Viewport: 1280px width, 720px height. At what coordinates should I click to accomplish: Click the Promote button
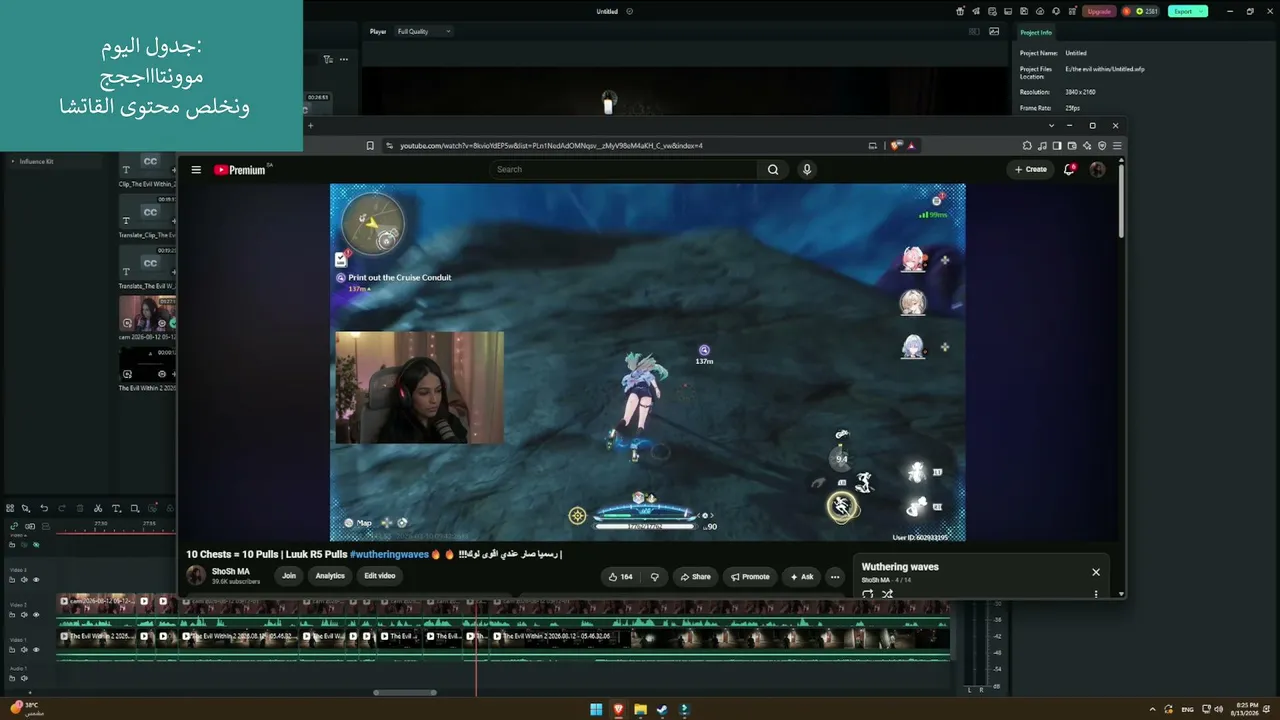tap(750, 577)
